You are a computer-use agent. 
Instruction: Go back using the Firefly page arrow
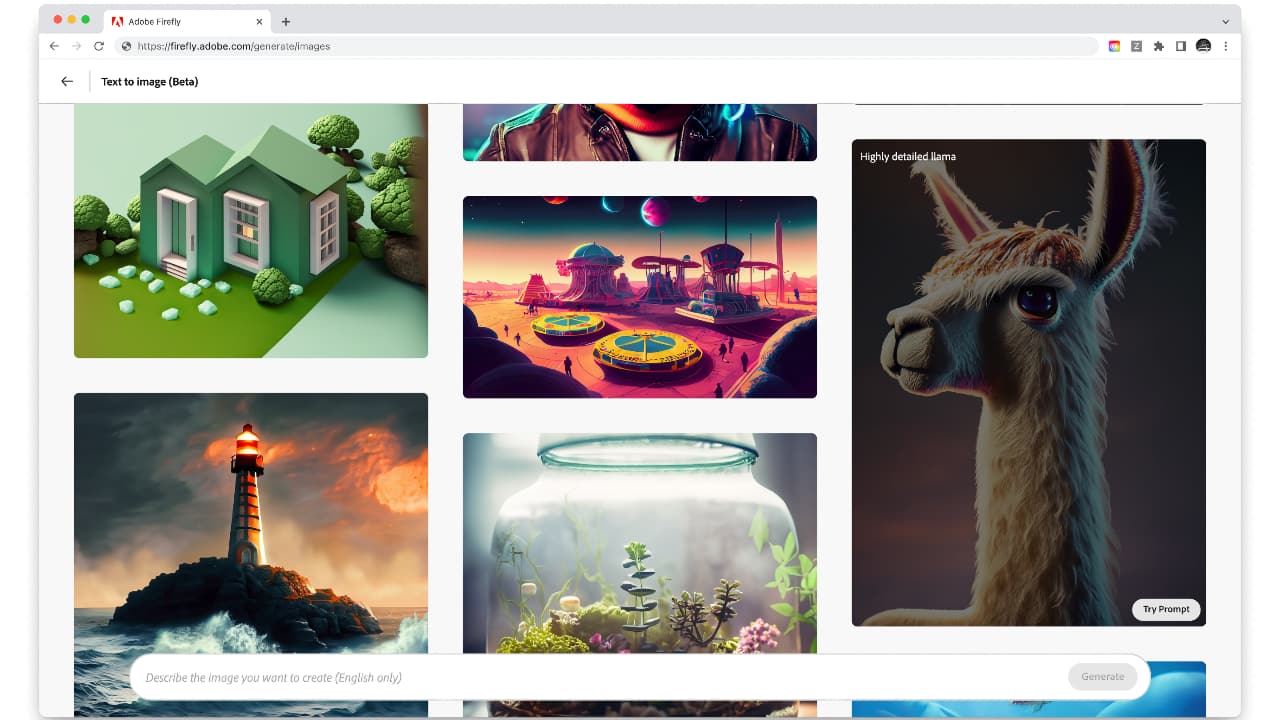(67, 82)
